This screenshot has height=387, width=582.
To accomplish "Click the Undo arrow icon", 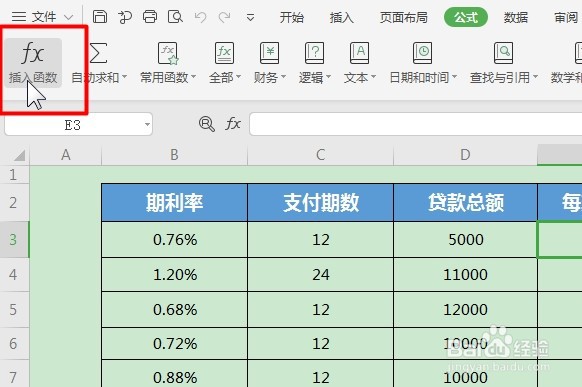I will 200,17.
